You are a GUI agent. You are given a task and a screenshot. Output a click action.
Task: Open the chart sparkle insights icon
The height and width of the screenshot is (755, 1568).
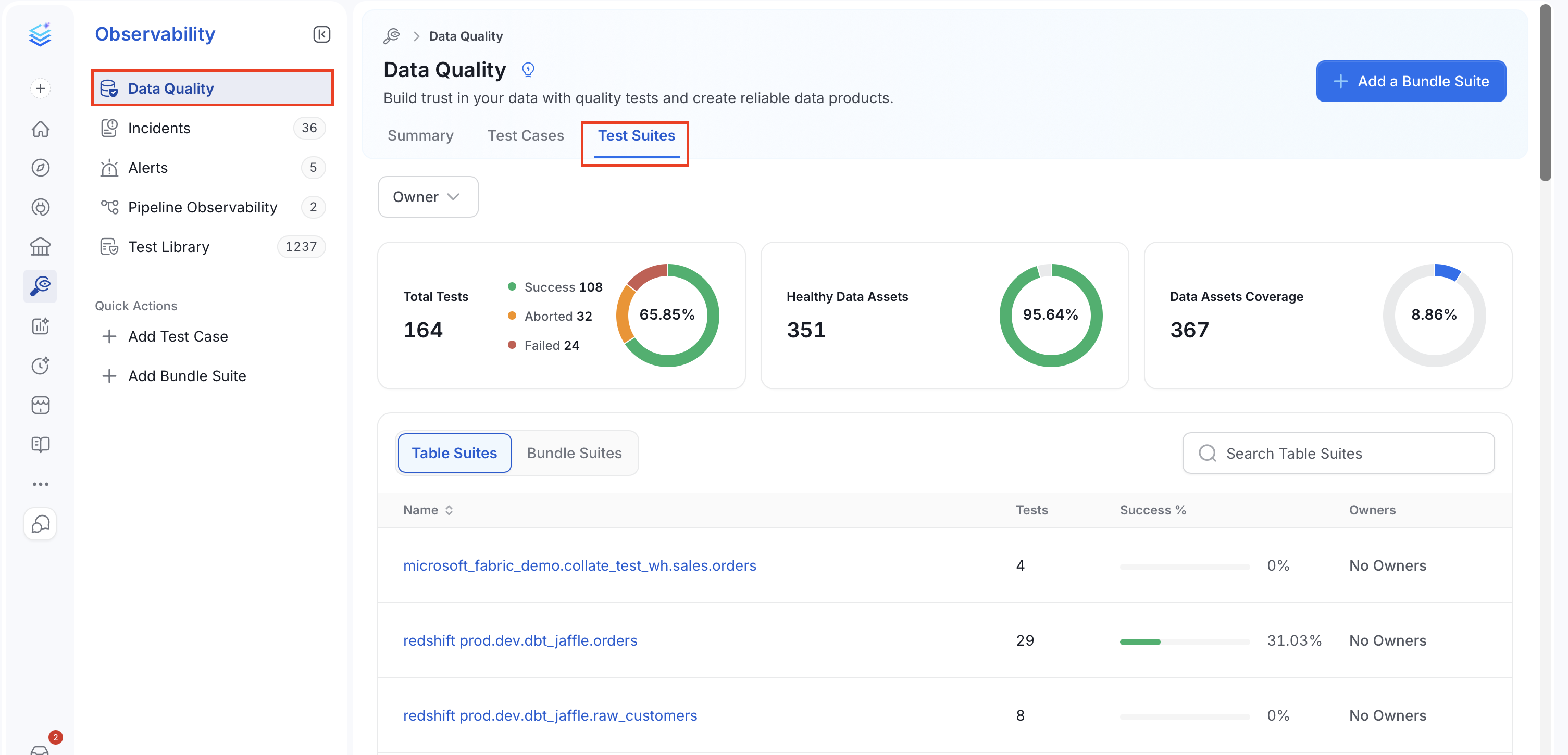(x=40, y=326)
